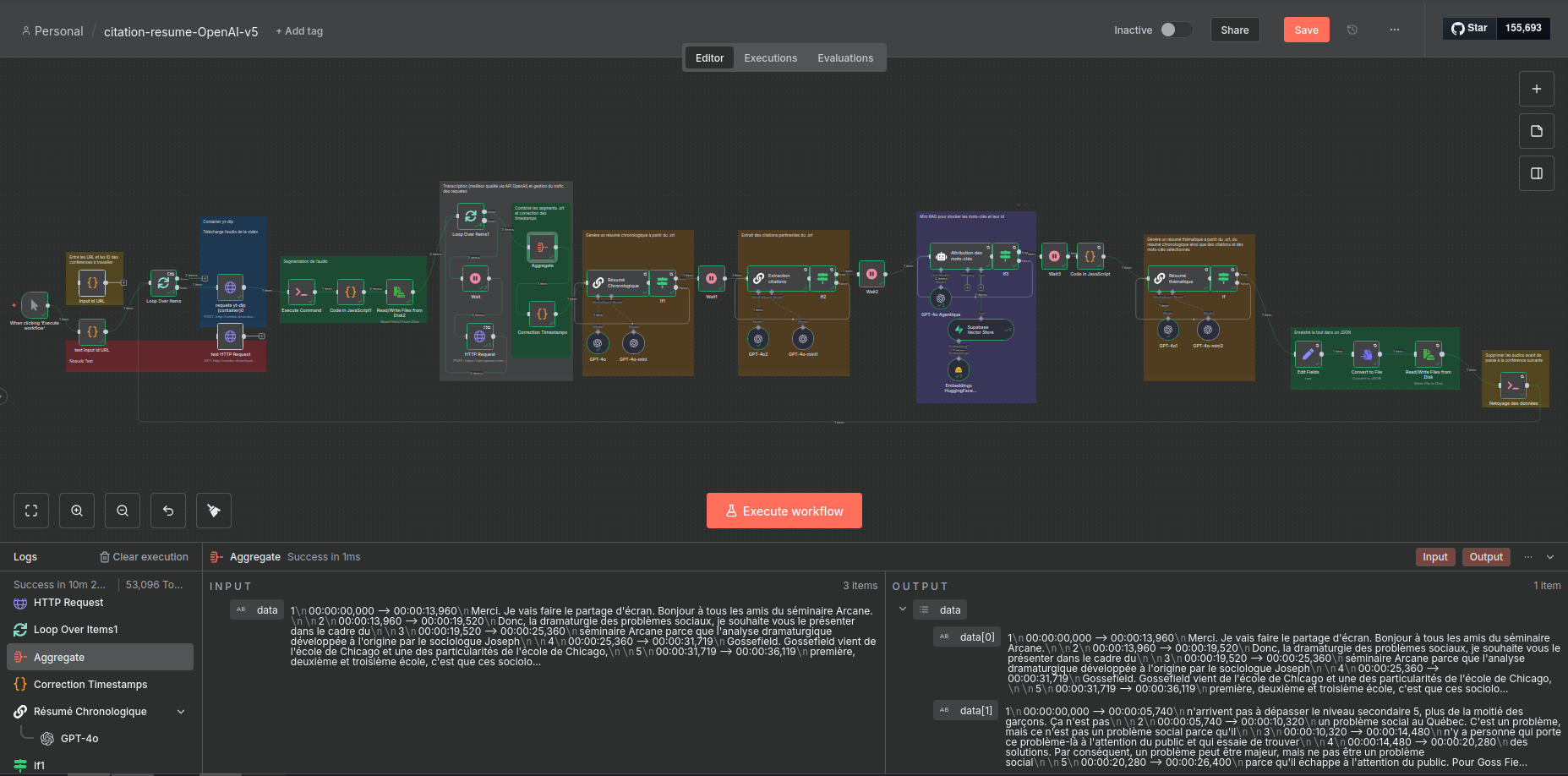
Task: Collapse the data output tree
Action: click(903, 609)
